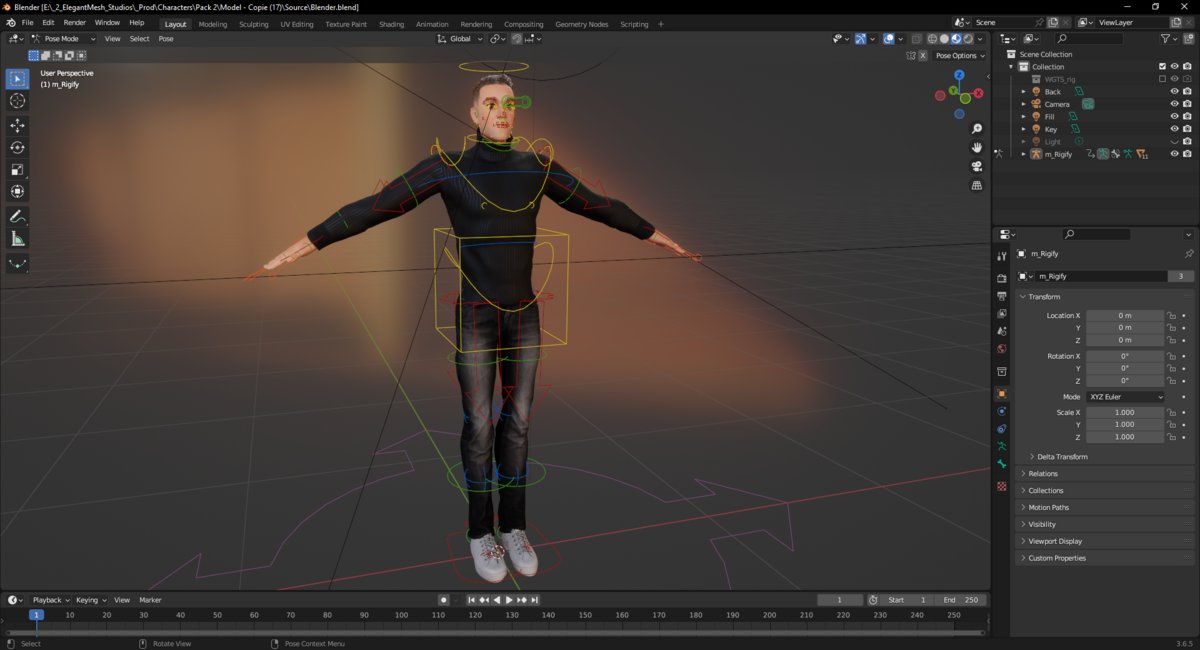Viewport: 1200px width, 650px height.
Task: Activate the Rotate tool
Action: (x=17, y=147)
